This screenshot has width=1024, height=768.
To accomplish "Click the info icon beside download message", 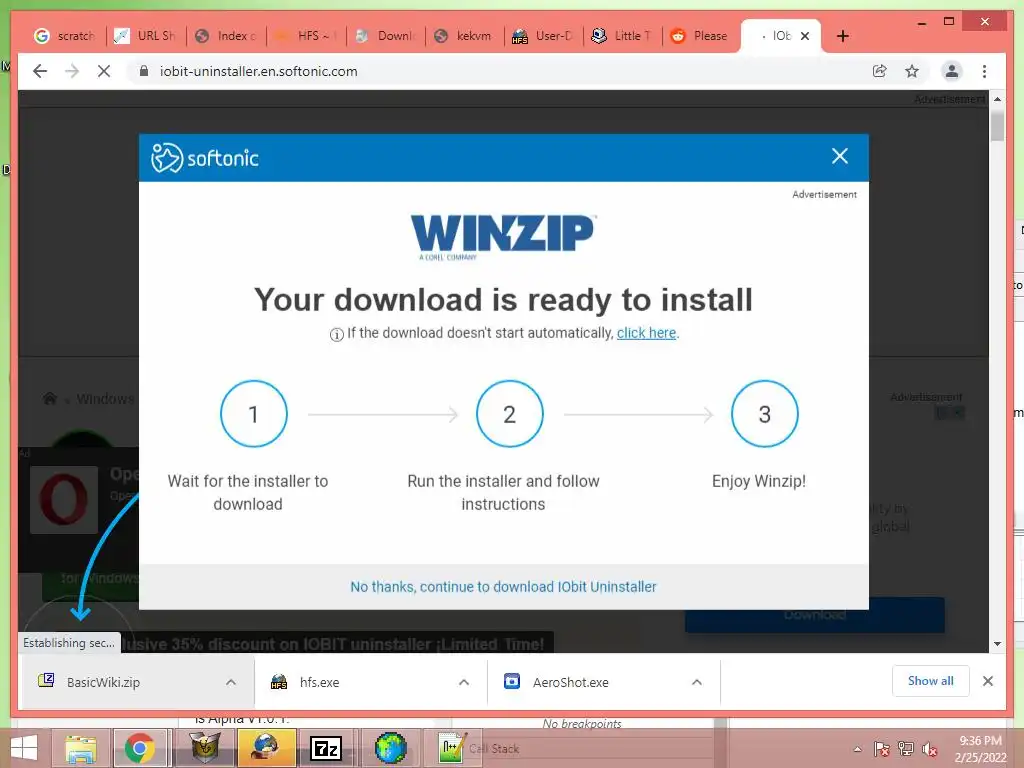I will (337, 334).
